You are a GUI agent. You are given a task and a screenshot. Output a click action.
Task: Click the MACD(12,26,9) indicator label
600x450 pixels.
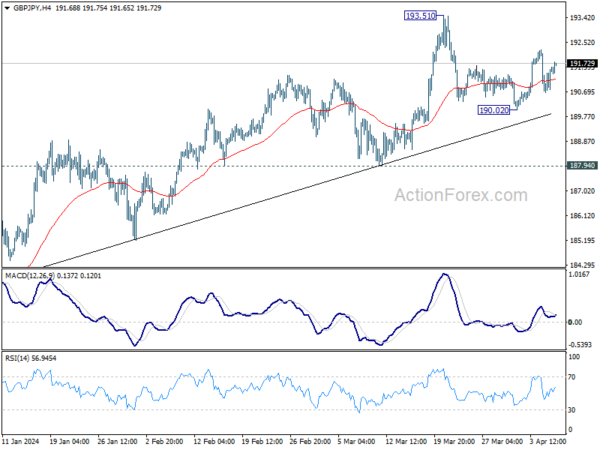coord(30,276)
